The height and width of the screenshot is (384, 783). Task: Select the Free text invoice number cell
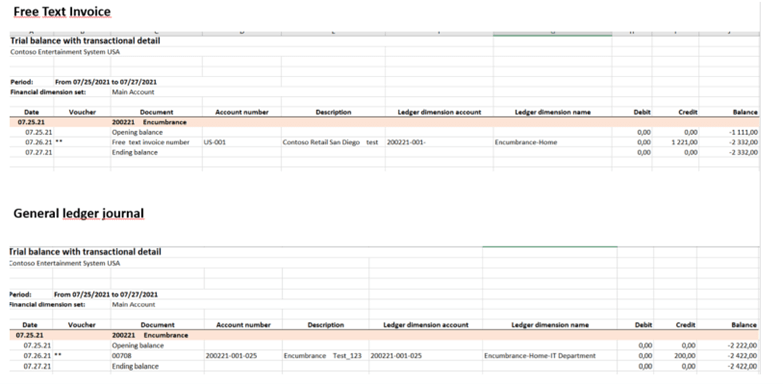[x=151, y=142]
